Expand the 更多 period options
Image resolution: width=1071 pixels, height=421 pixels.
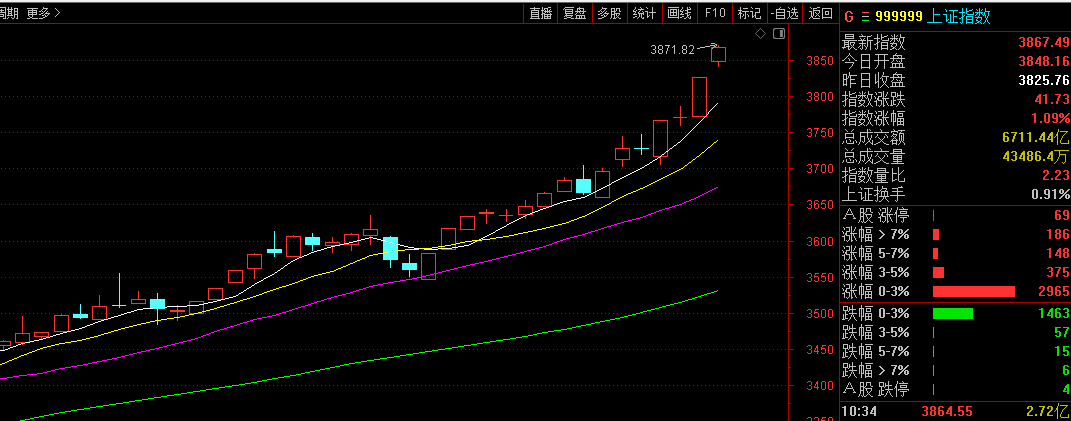pos(44,13)
